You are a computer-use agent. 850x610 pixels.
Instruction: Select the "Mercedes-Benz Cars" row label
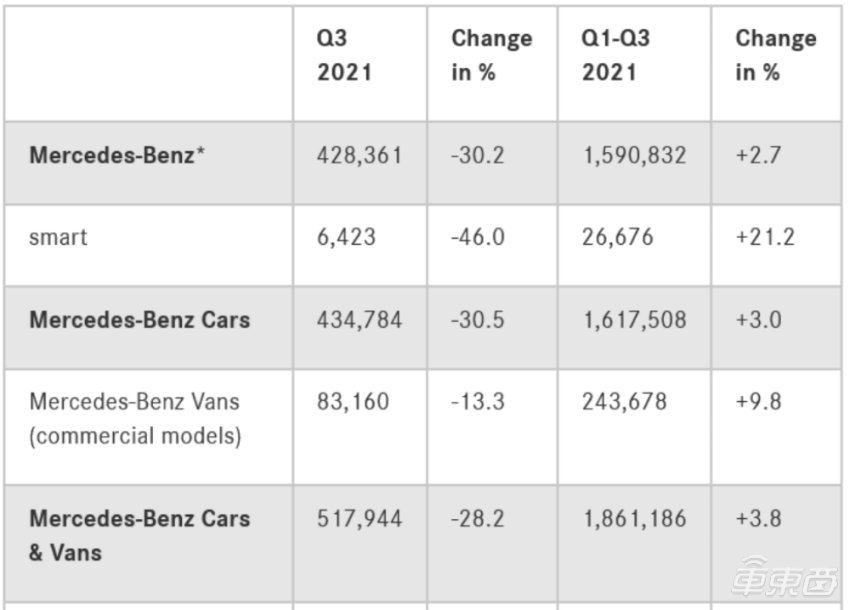pos(139,320)
